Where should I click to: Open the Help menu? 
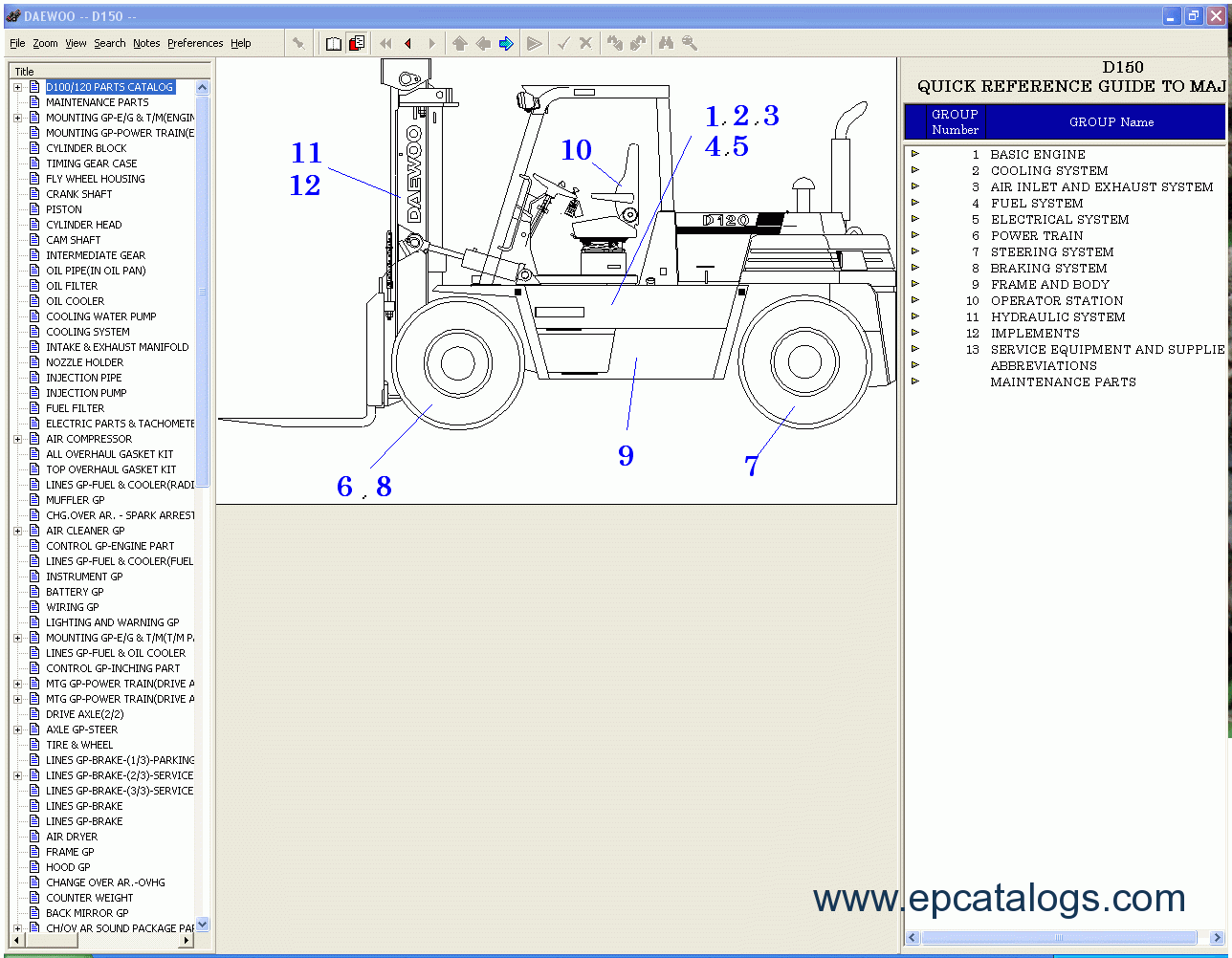[241, 43]
